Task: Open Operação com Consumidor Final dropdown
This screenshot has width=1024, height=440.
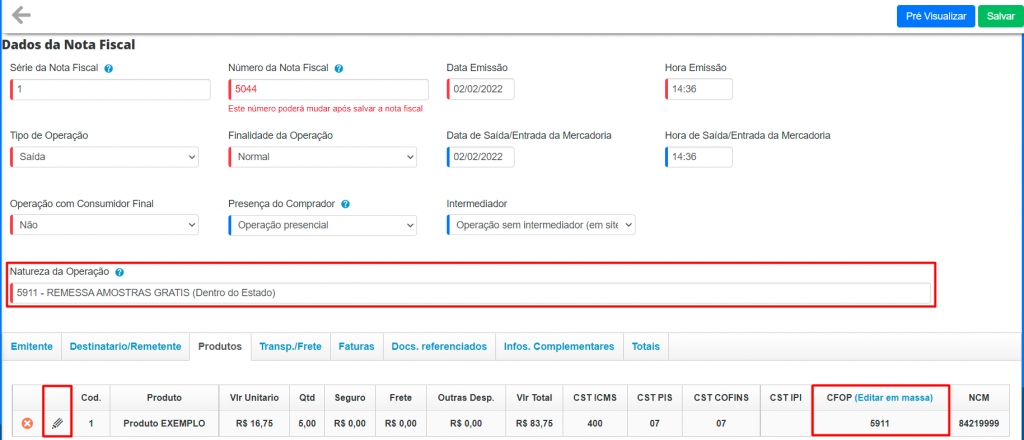Action: click(x=105, y=225)
